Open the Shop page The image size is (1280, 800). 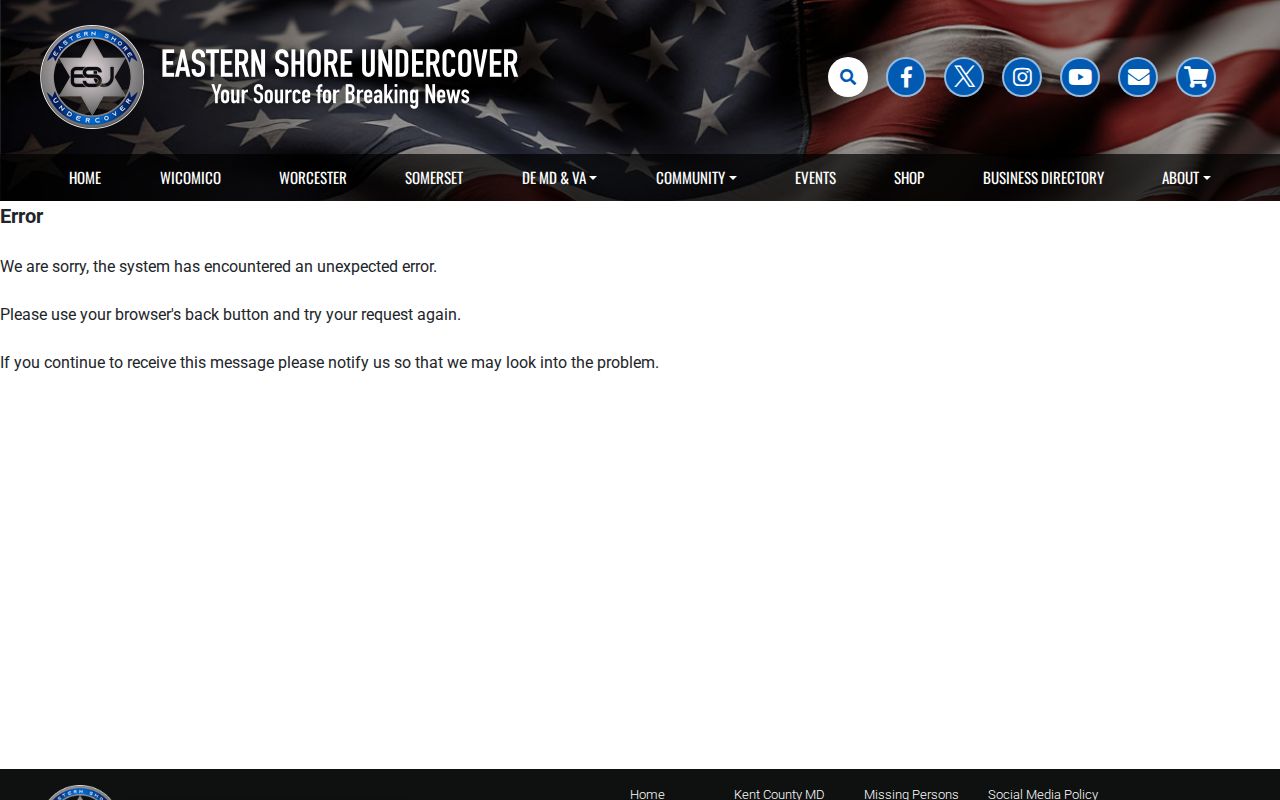(909, 178)
